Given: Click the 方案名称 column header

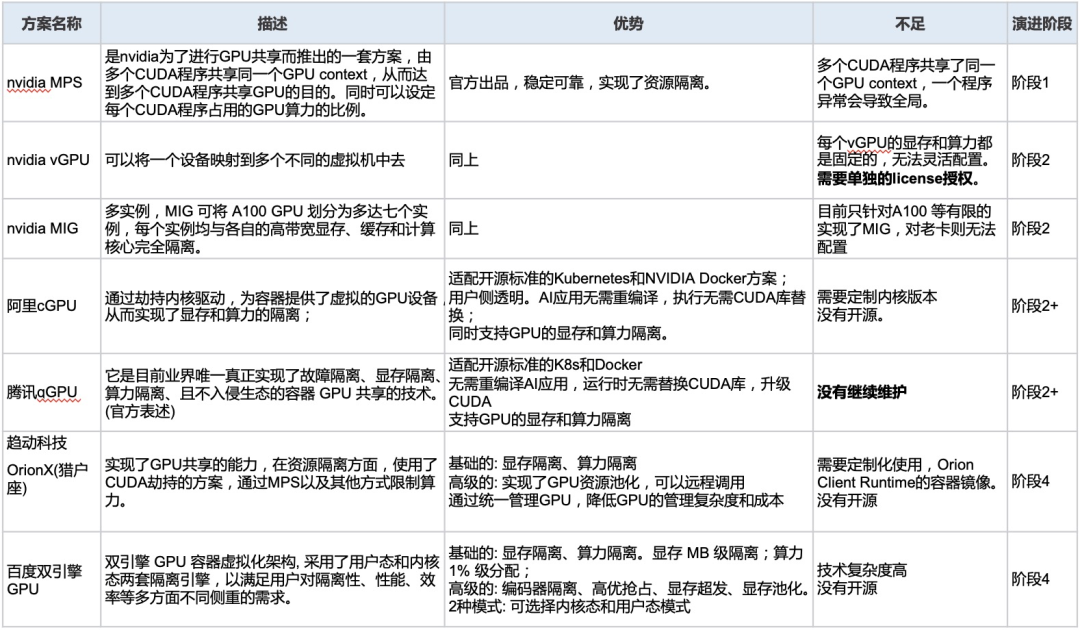Looking at the screenshot, I should tap(52, 23).
